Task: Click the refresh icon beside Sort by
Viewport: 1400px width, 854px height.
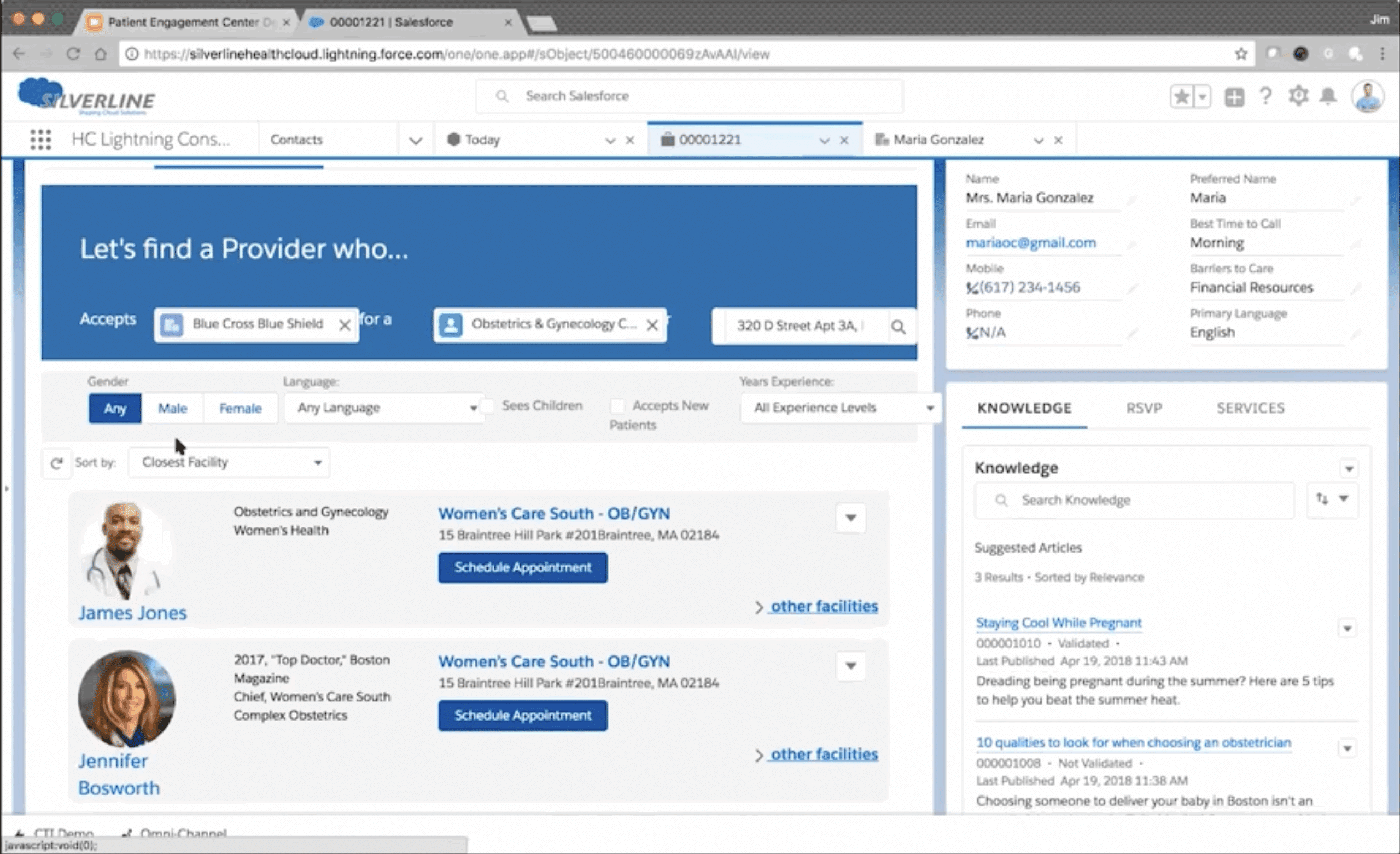Action: (x=56, y=463)
